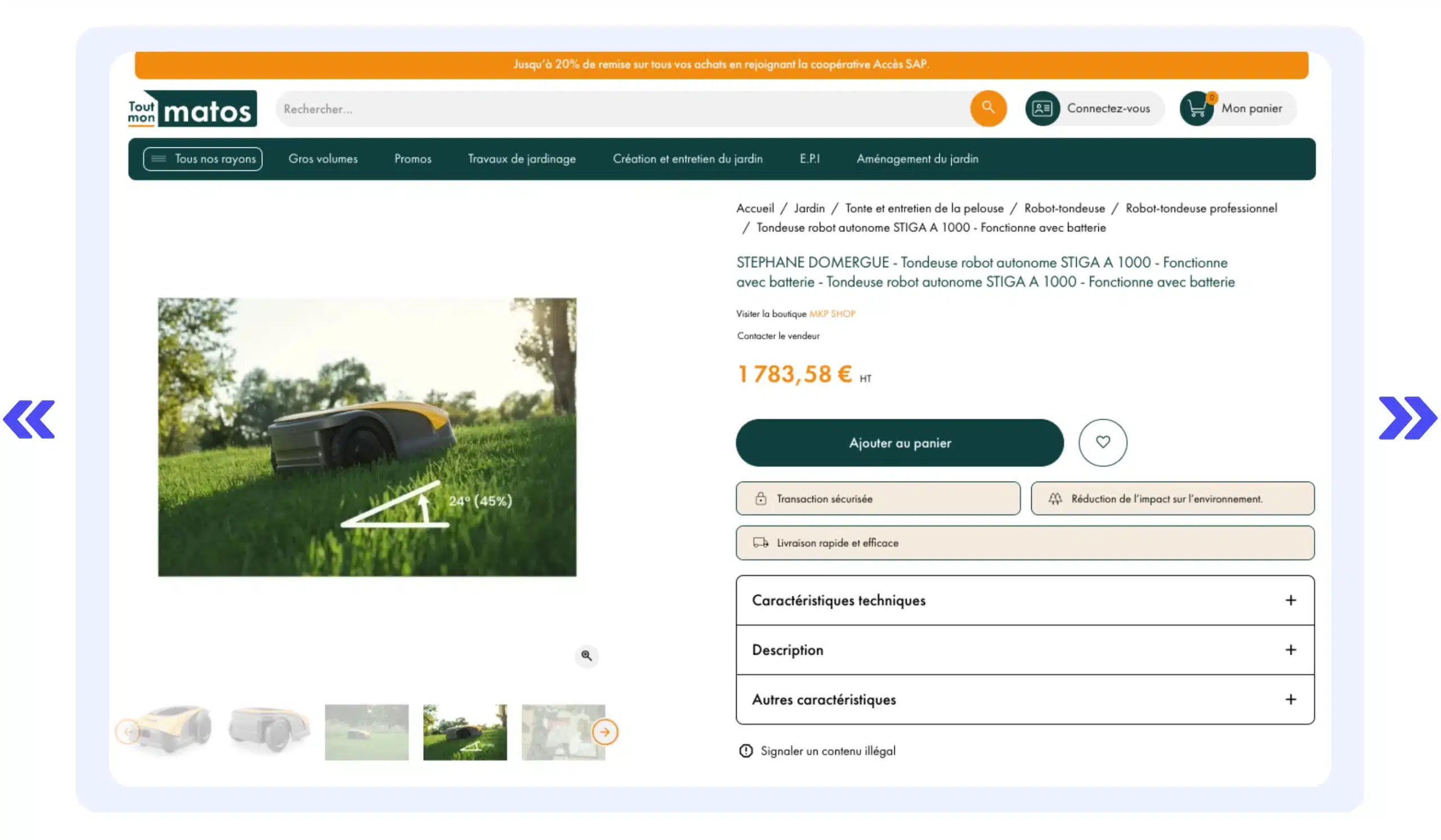This screenshot has width=1441, height=840.
Task: Click the account ID card icon
Action: 1042,108
